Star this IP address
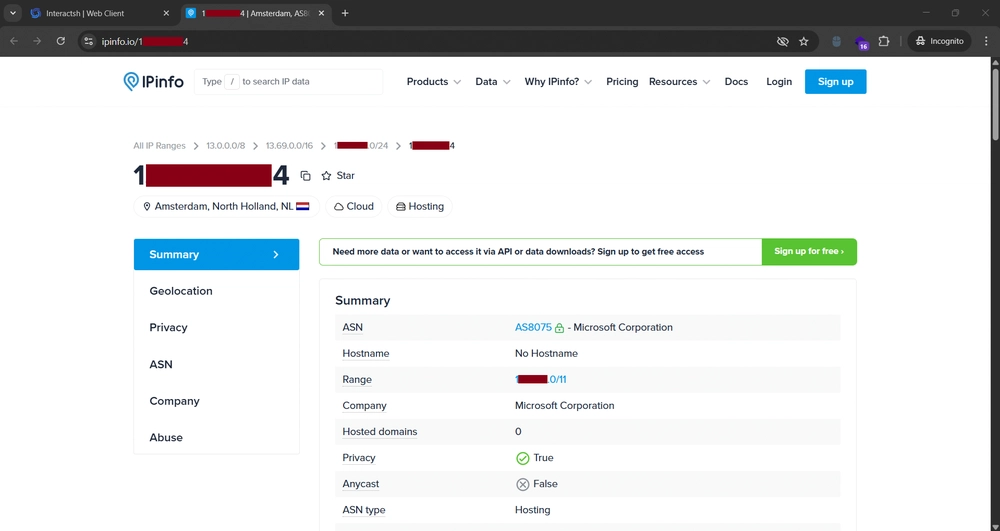 [338, 175]
